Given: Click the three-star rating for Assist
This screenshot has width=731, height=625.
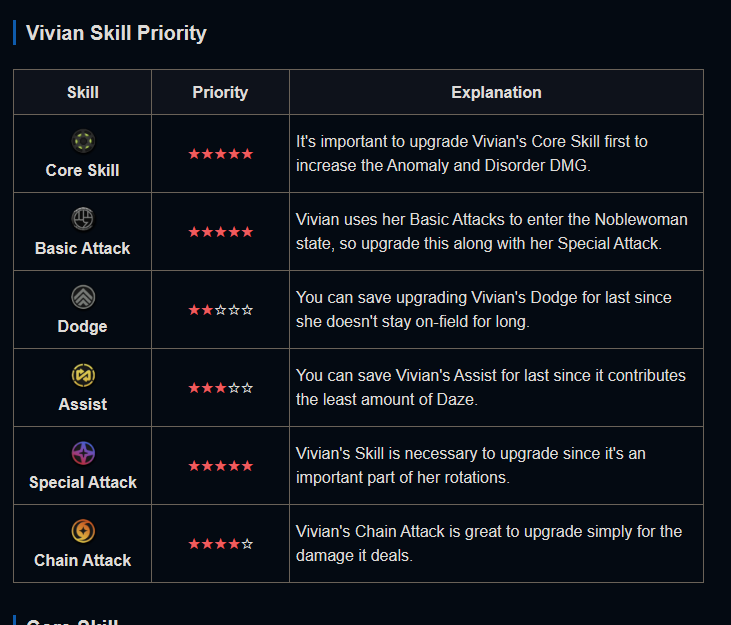Looking at the screenshot, I should [x=221, y=388].
